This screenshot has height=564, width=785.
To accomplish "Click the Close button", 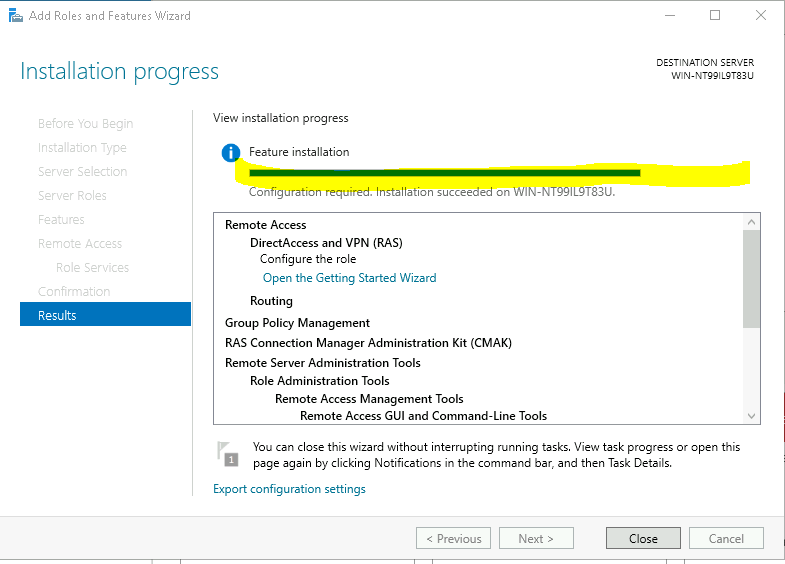I will coord(643,538).
